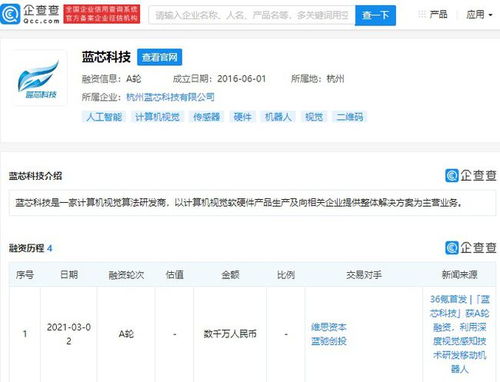The height and width of the screenshot is (382, 500).
Task: Open the 杭州蓝芯科技有限公司 link
Action: 170,97
